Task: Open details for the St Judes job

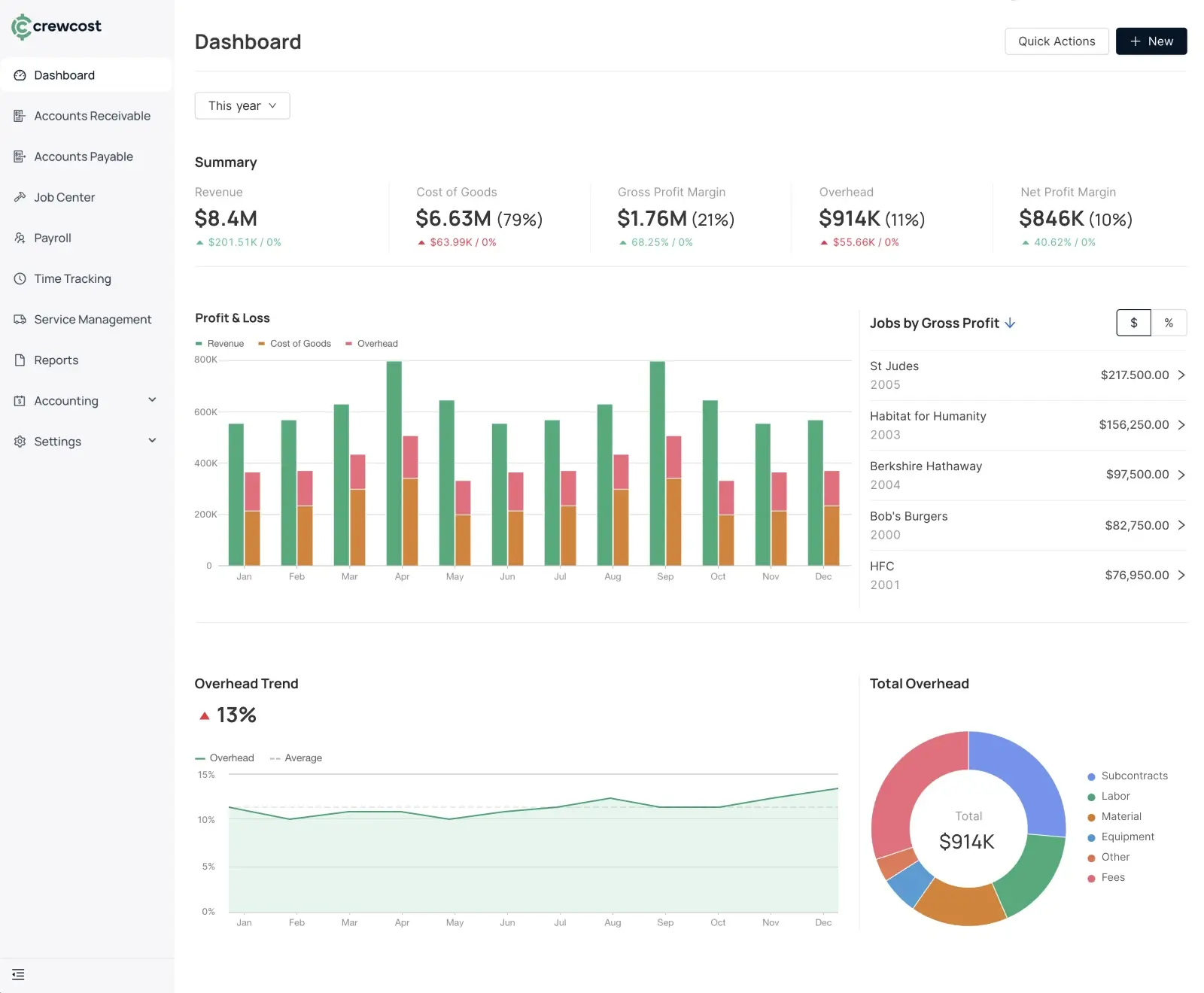Action: (1028, 375)
